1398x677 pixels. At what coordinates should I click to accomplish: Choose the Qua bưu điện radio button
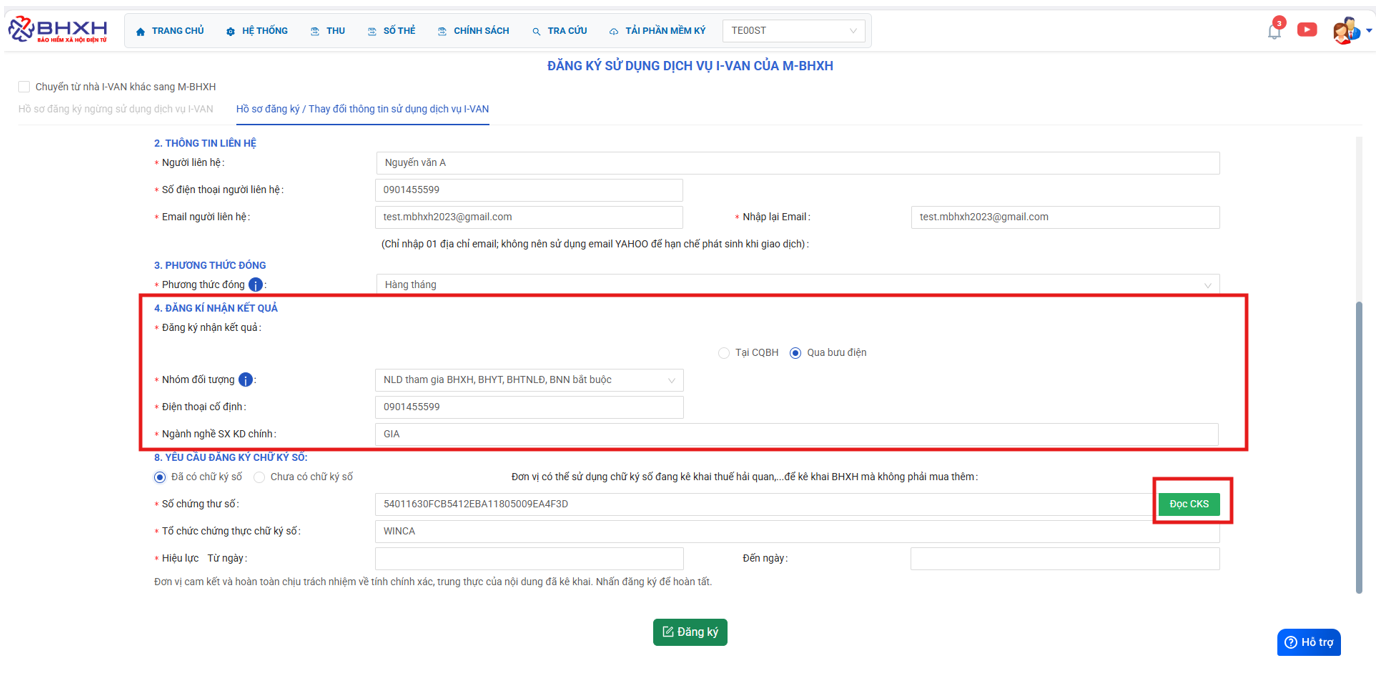[796, 353]
